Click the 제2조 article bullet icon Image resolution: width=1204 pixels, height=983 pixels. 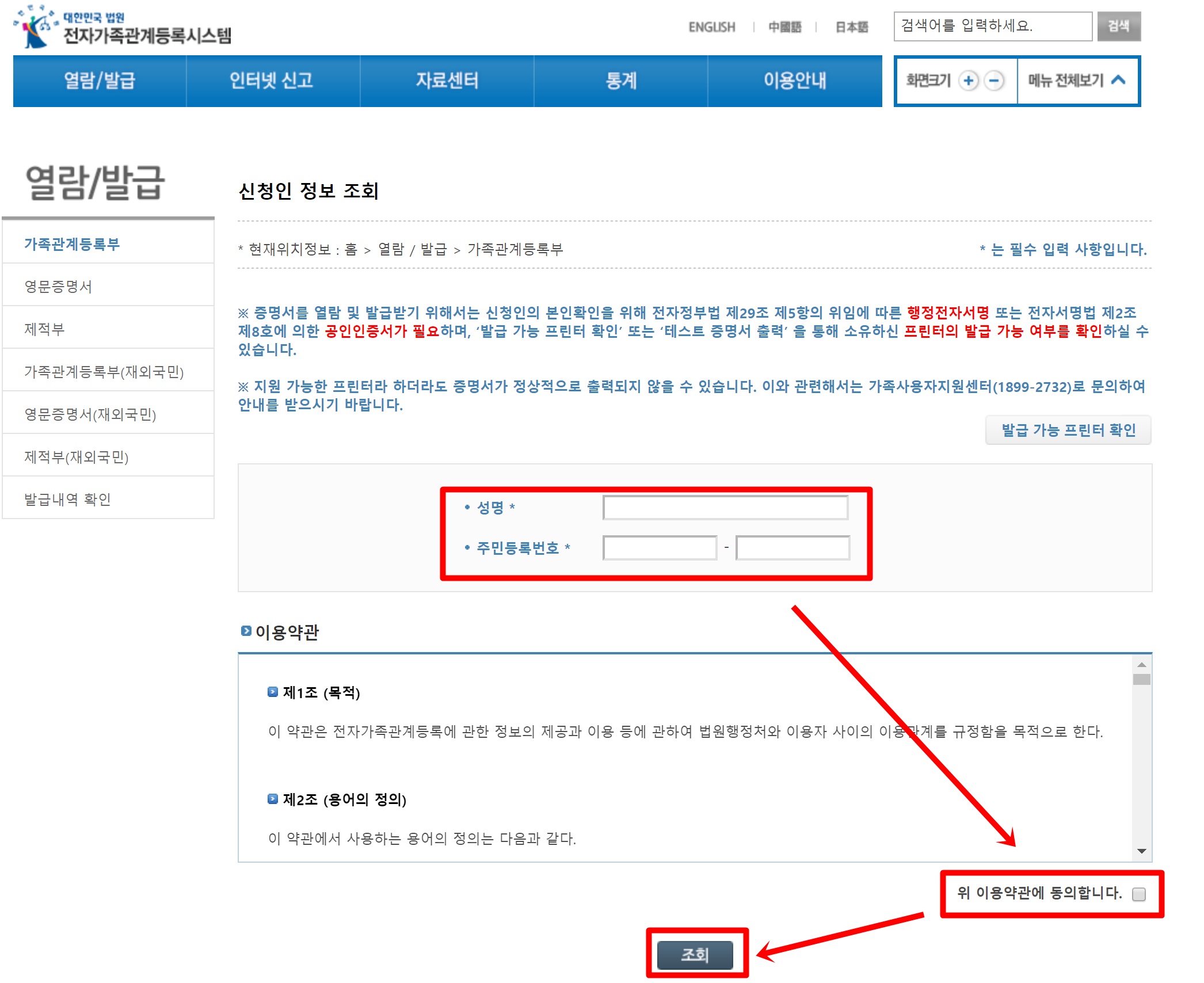pyautogui.click(x=273, y=799)
